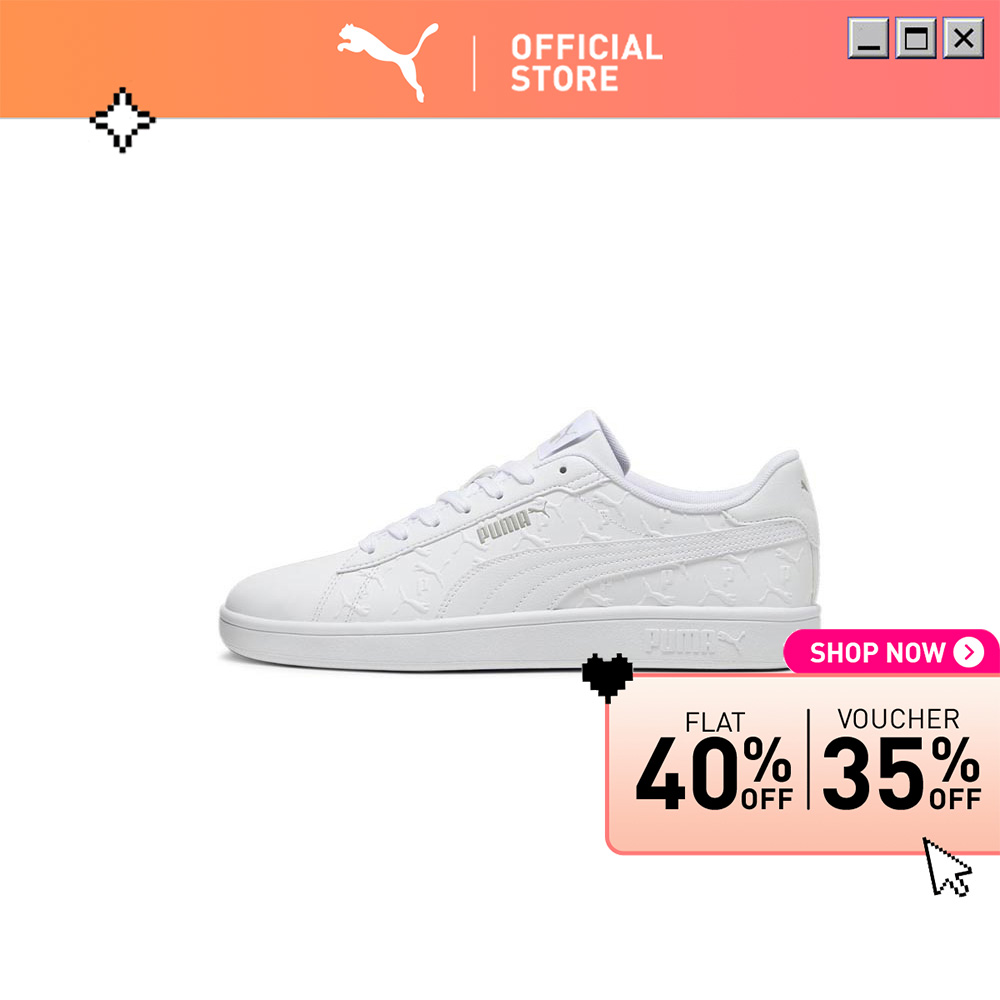Click the orange gradient header bar
This screenshot has height=1000, width=1000.
tap(500, 59)
